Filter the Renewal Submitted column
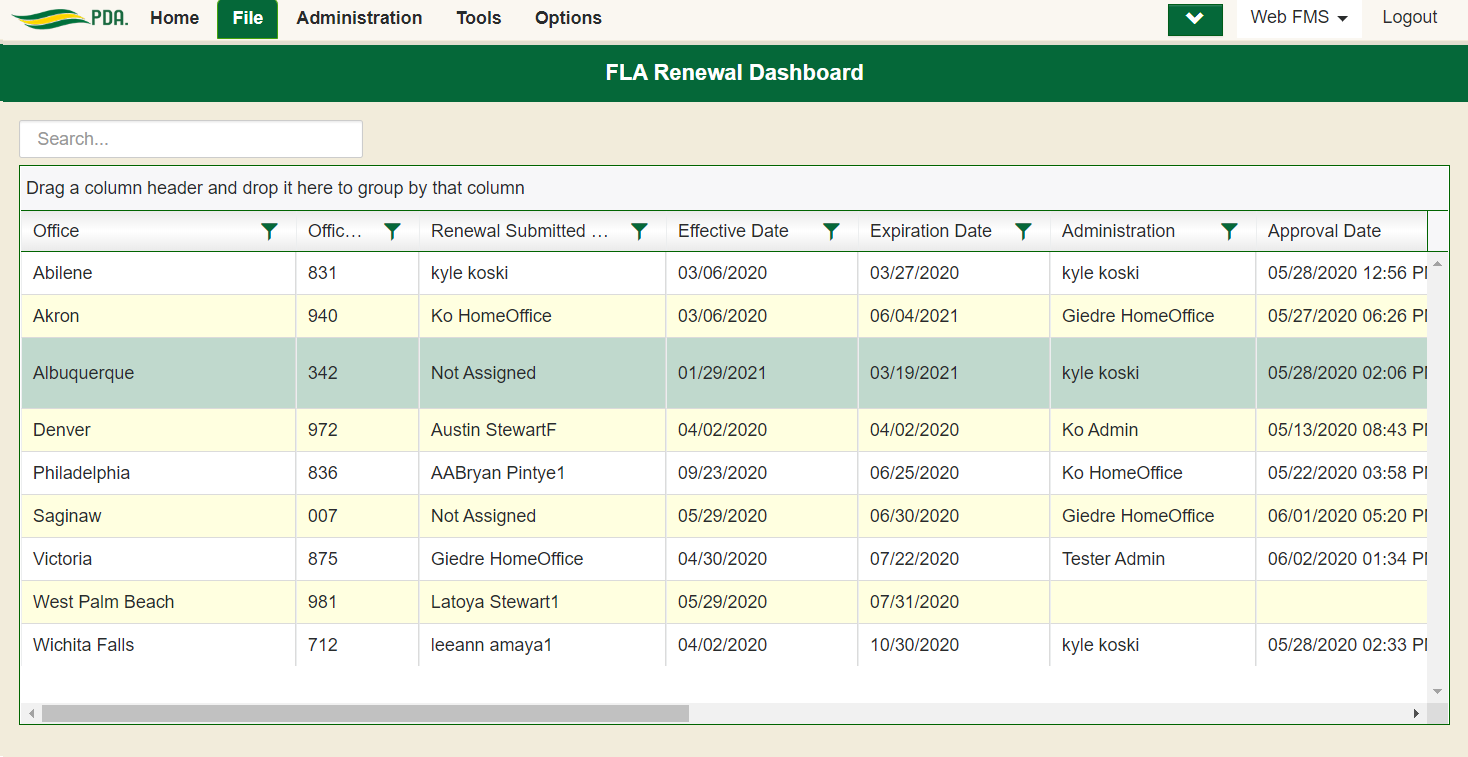Screen dimensions: 1468x757 coord(639,231)
